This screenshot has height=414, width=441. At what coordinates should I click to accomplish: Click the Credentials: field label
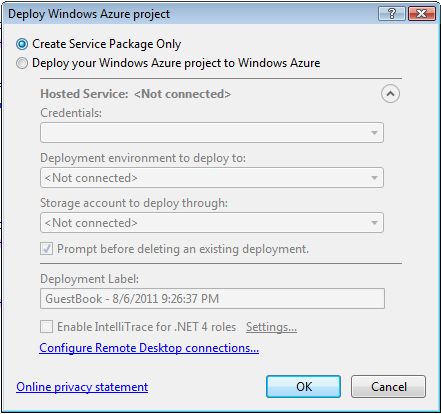coord(71,113)
